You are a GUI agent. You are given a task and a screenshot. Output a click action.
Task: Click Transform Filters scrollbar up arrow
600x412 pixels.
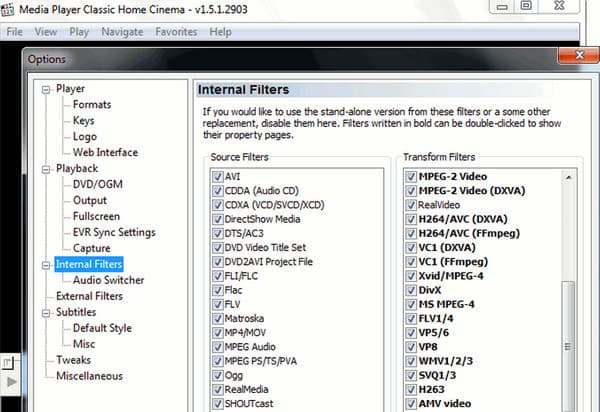pyautogui.click(x=568, y=177)
